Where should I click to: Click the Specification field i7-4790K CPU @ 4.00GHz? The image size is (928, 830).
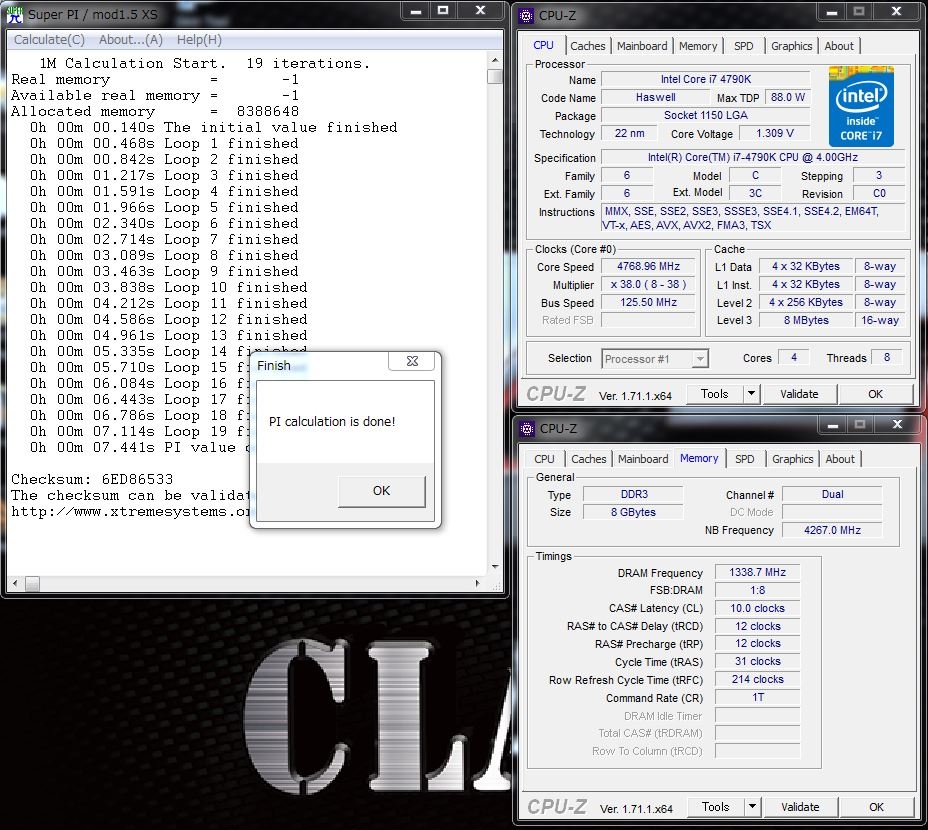click(753, 157)
